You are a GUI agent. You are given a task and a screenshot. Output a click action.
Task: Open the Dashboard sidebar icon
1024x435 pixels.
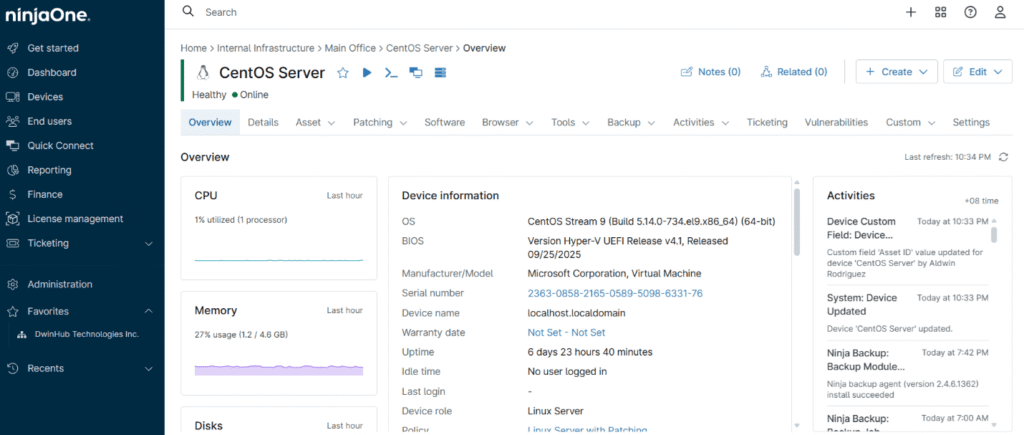click(x=12, y=72)
